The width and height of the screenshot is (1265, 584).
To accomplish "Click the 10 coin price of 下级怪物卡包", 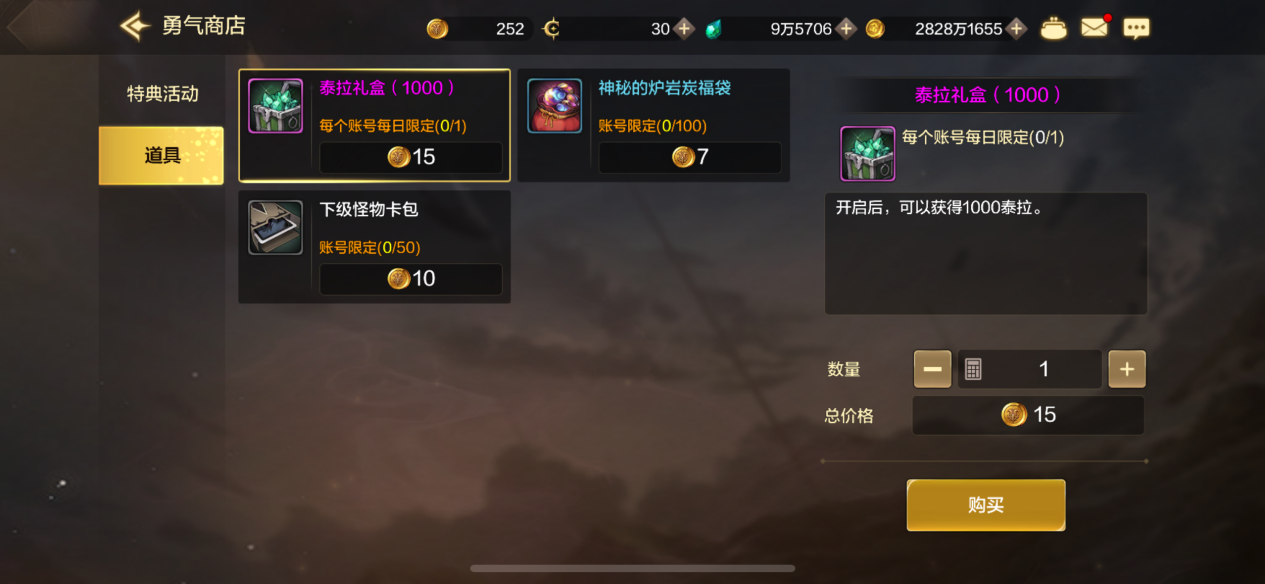I will 411,279.
